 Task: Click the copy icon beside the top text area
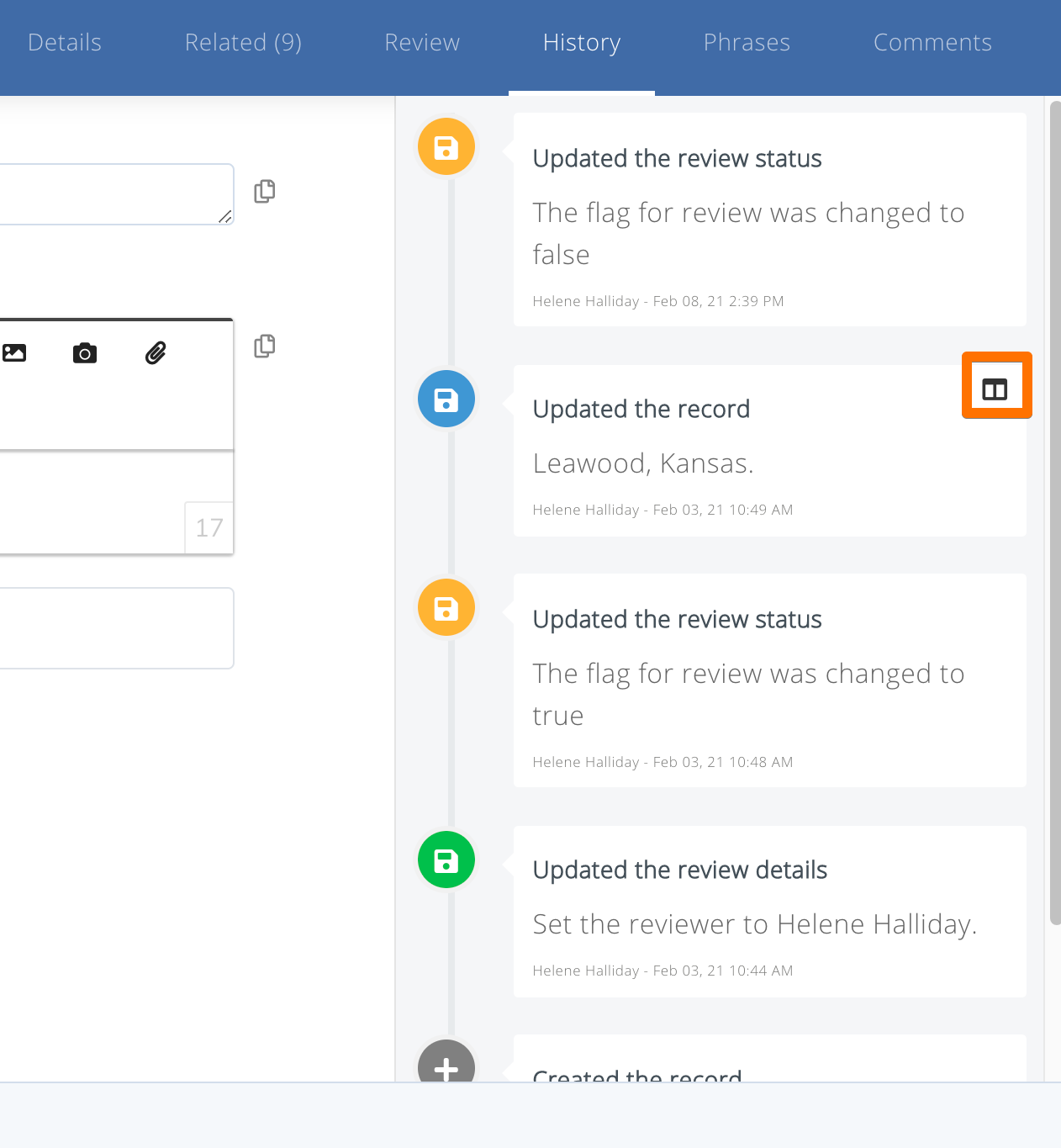(265, 192)
